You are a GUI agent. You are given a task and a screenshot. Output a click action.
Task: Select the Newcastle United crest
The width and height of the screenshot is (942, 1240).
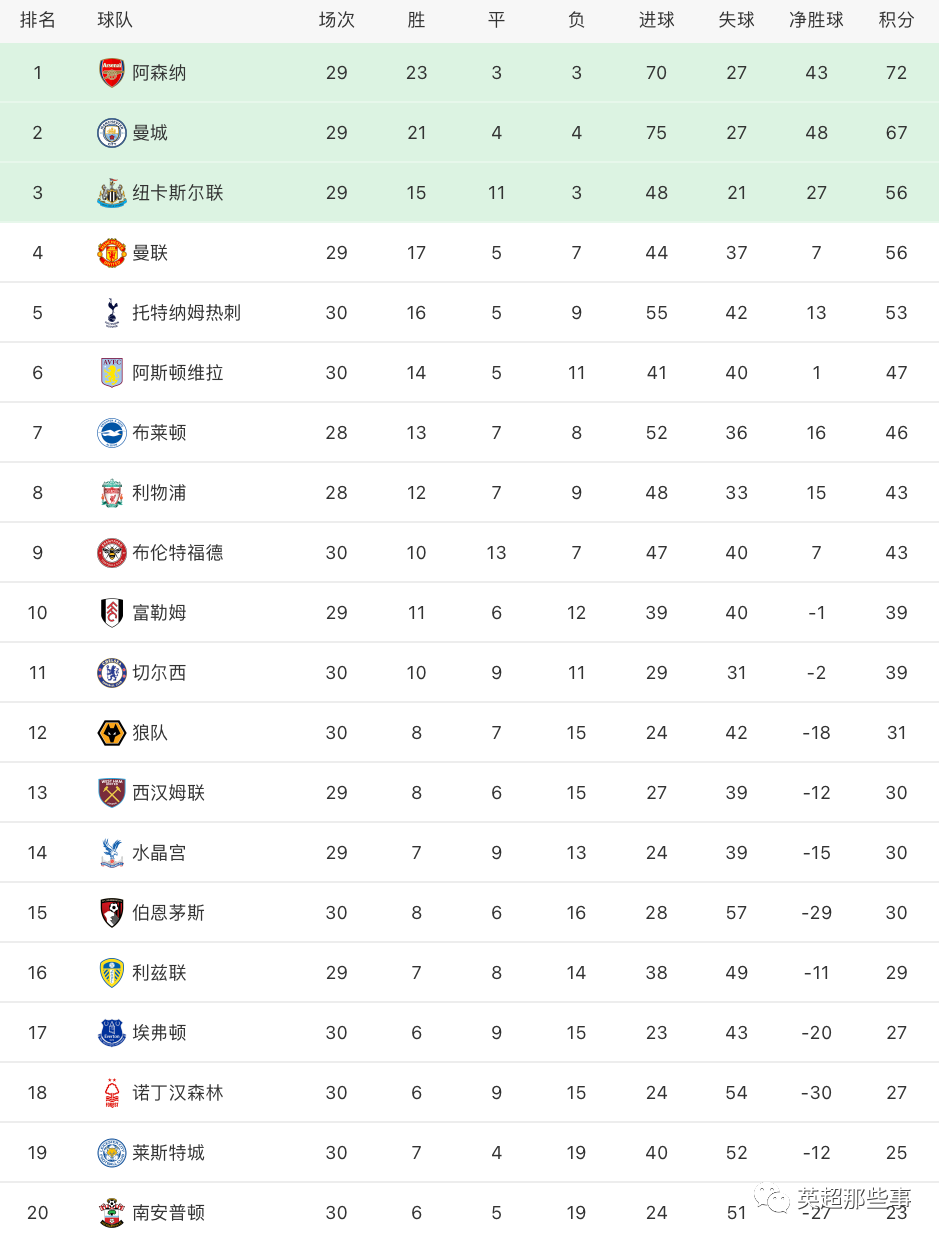click(111, 193)
